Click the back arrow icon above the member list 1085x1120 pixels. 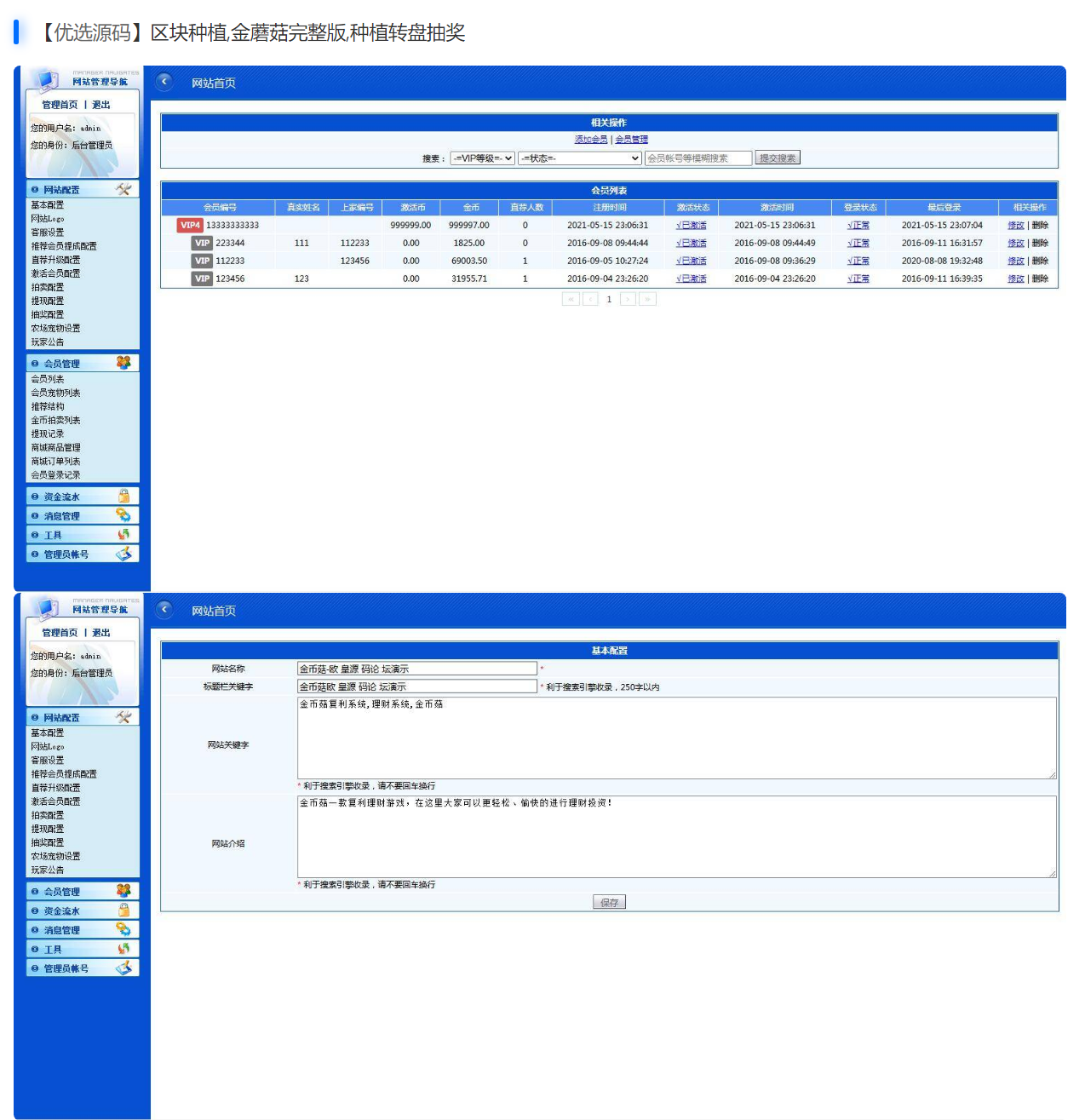tap(164, 82)
